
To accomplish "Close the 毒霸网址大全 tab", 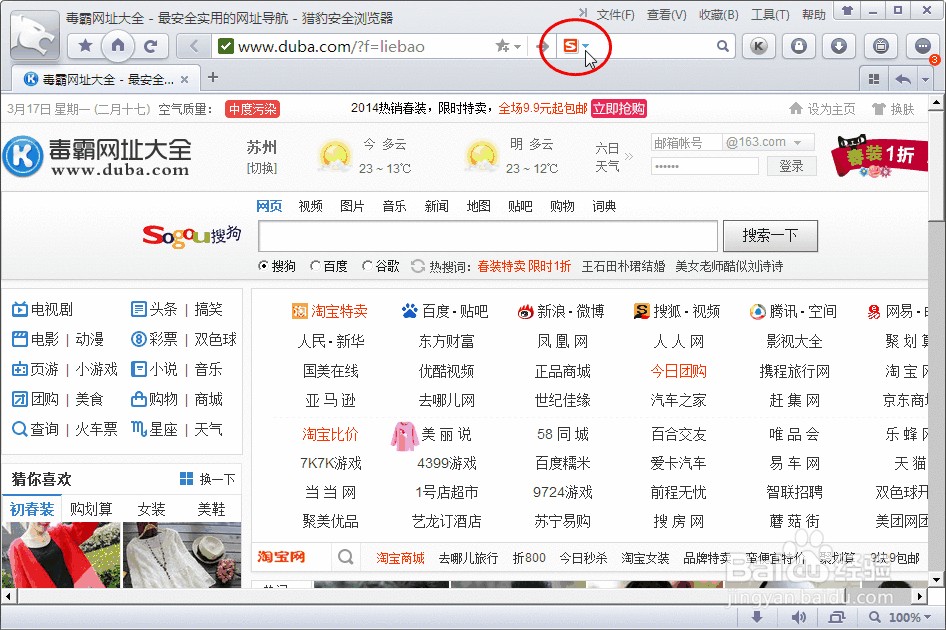I will click(185, 79).
